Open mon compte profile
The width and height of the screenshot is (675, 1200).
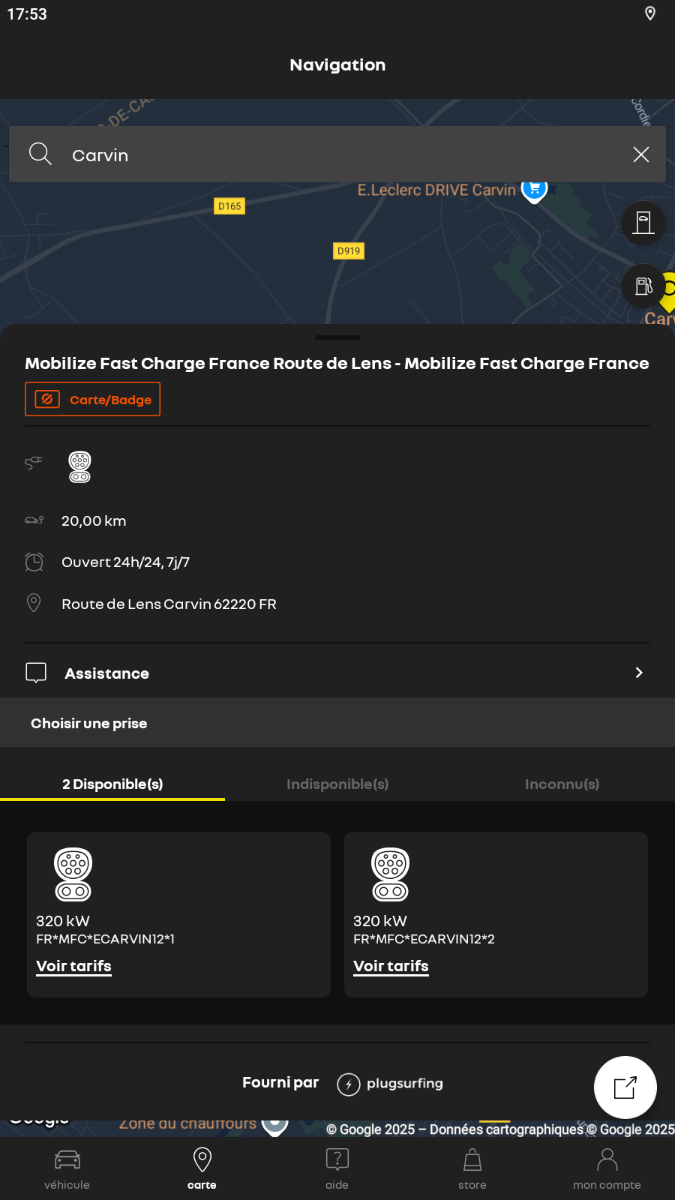pyautogui.click(x=607, y=1169)
